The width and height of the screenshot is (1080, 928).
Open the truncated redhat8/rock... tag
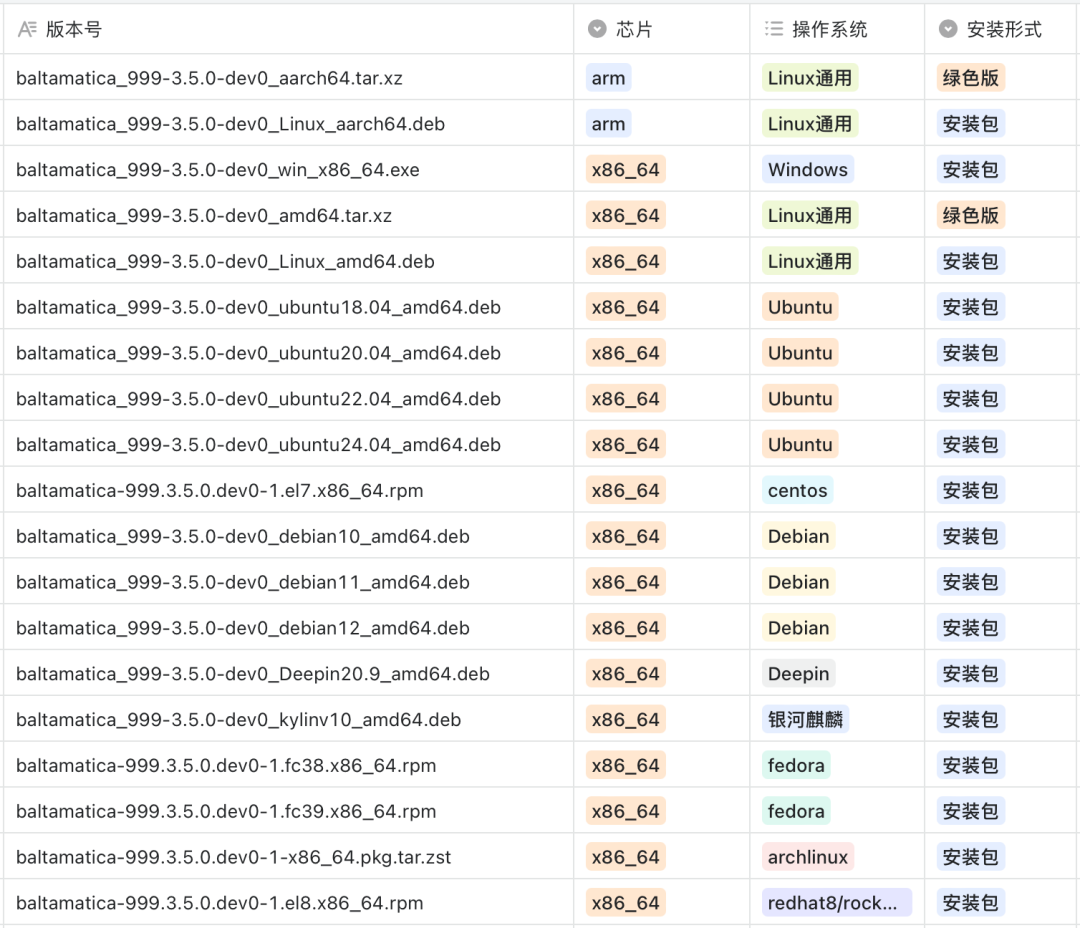[836, 903]
